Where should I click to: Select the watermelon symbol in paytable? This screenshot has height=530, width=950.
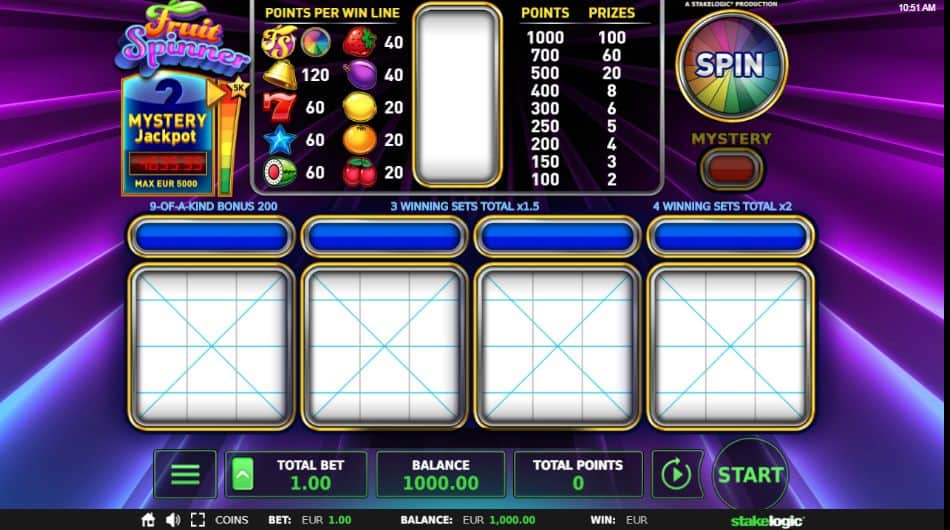coord(280,173)
